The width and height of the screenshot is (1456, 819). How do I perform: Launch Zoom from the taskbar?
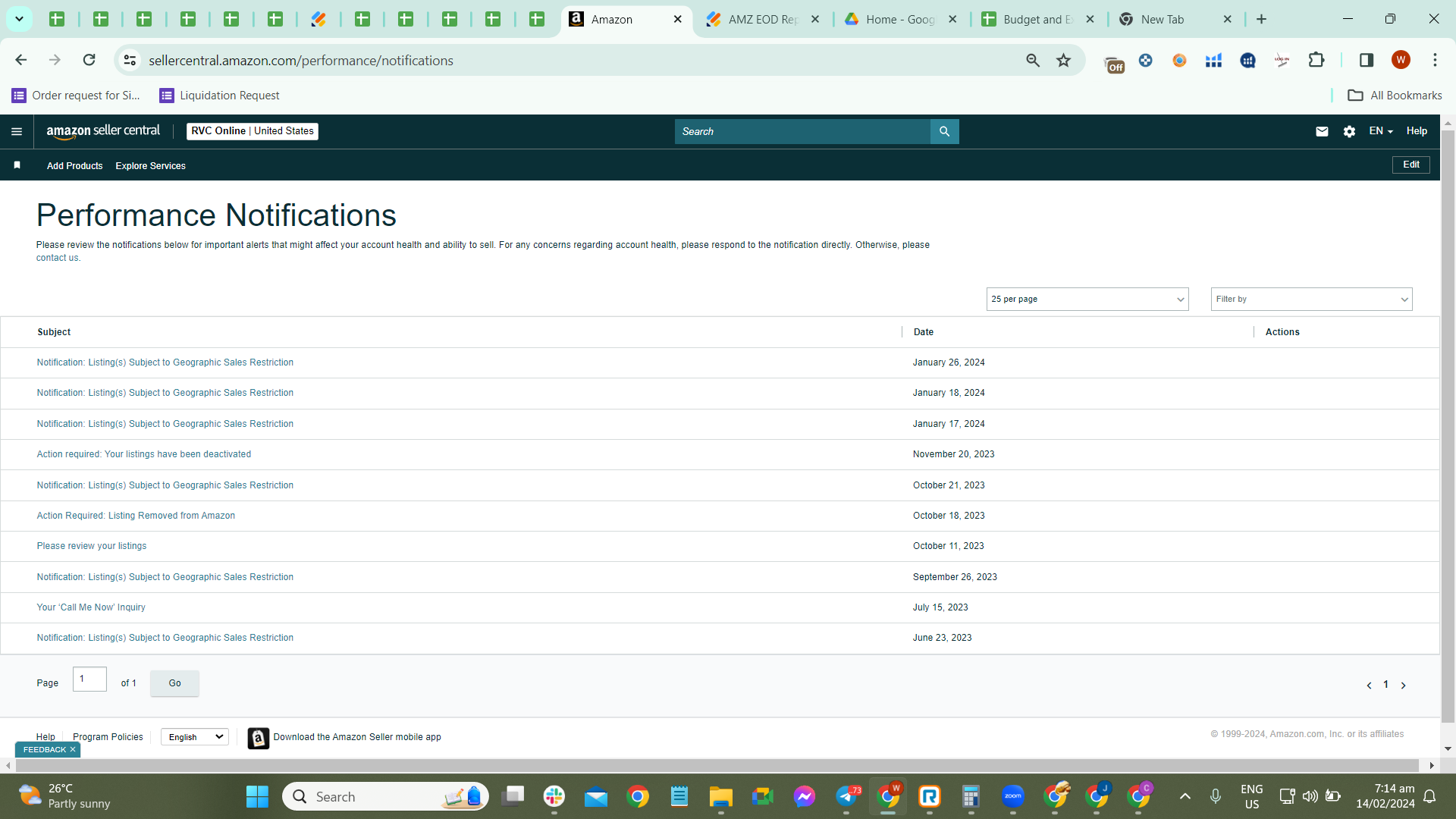click(x=1013, y=796)
